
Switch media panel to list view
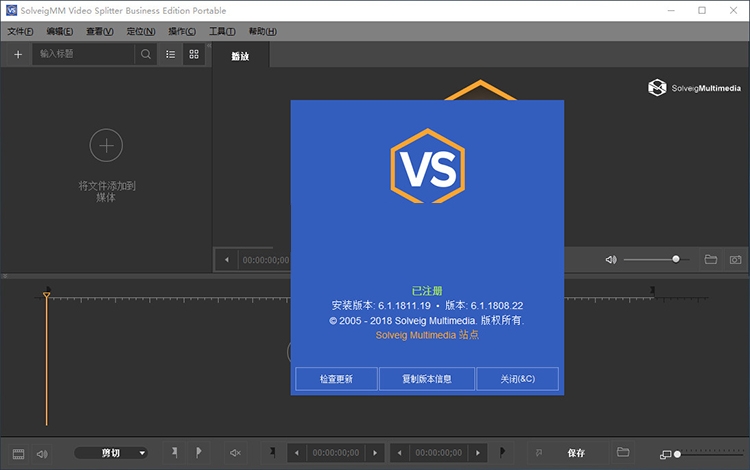[171, 54]
